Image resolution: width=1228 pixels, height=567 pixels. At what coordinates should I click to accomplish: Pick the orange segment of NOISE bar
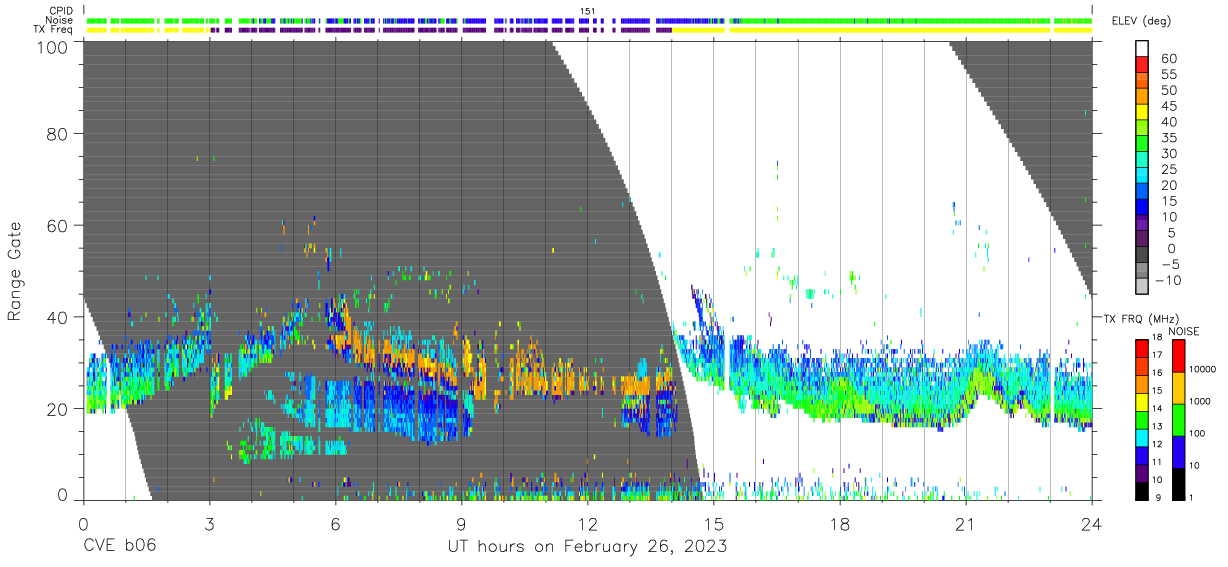1180,386
